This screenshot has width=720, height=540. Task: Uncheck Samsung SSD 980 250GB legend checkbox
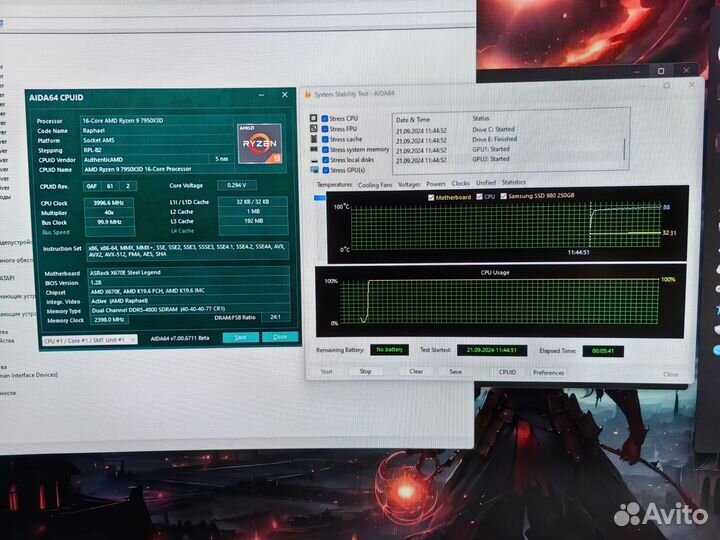(x=504, y=196)
